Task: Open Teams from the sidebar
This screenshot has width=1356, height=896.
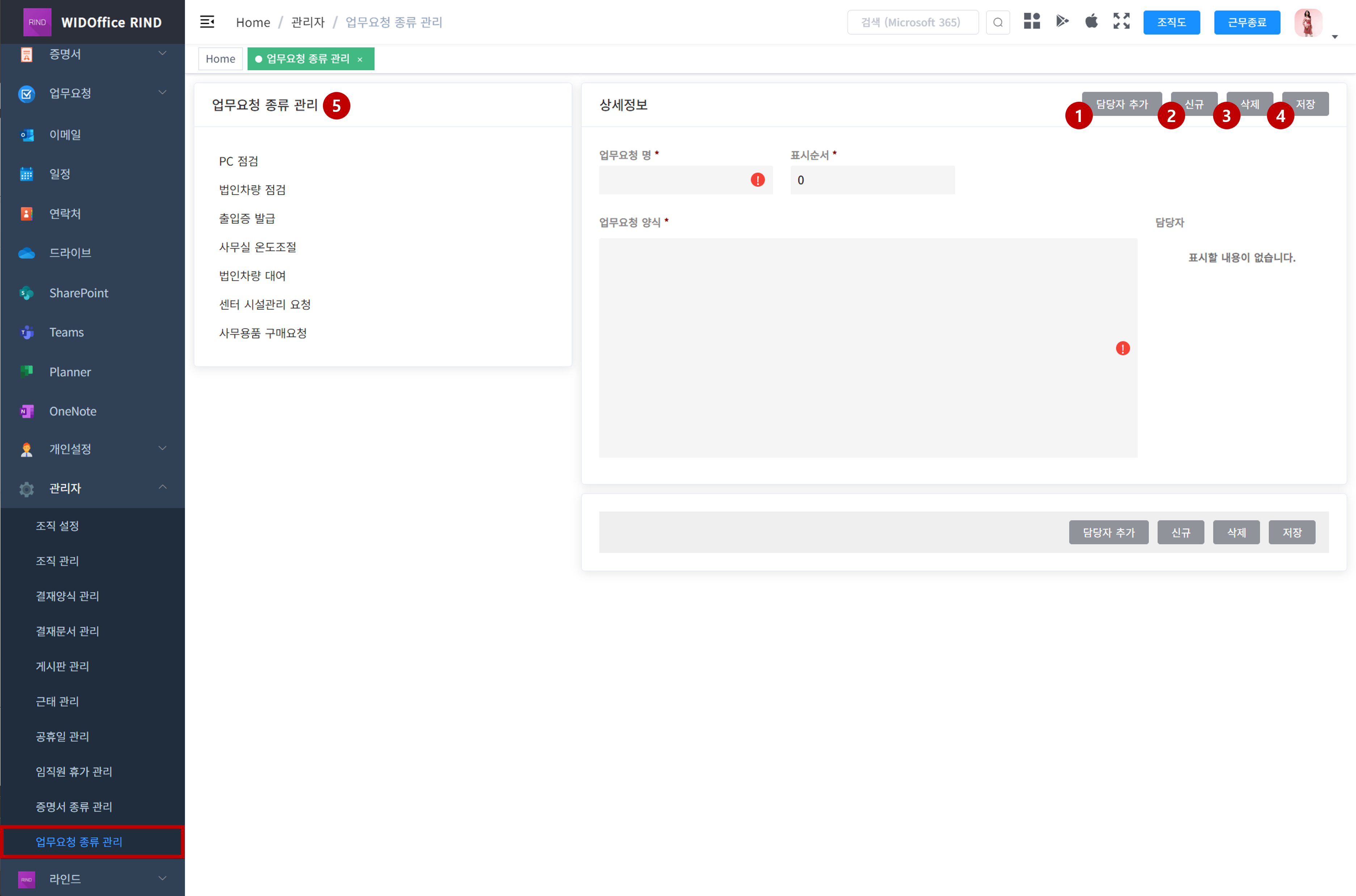Action: pos(66,332)
